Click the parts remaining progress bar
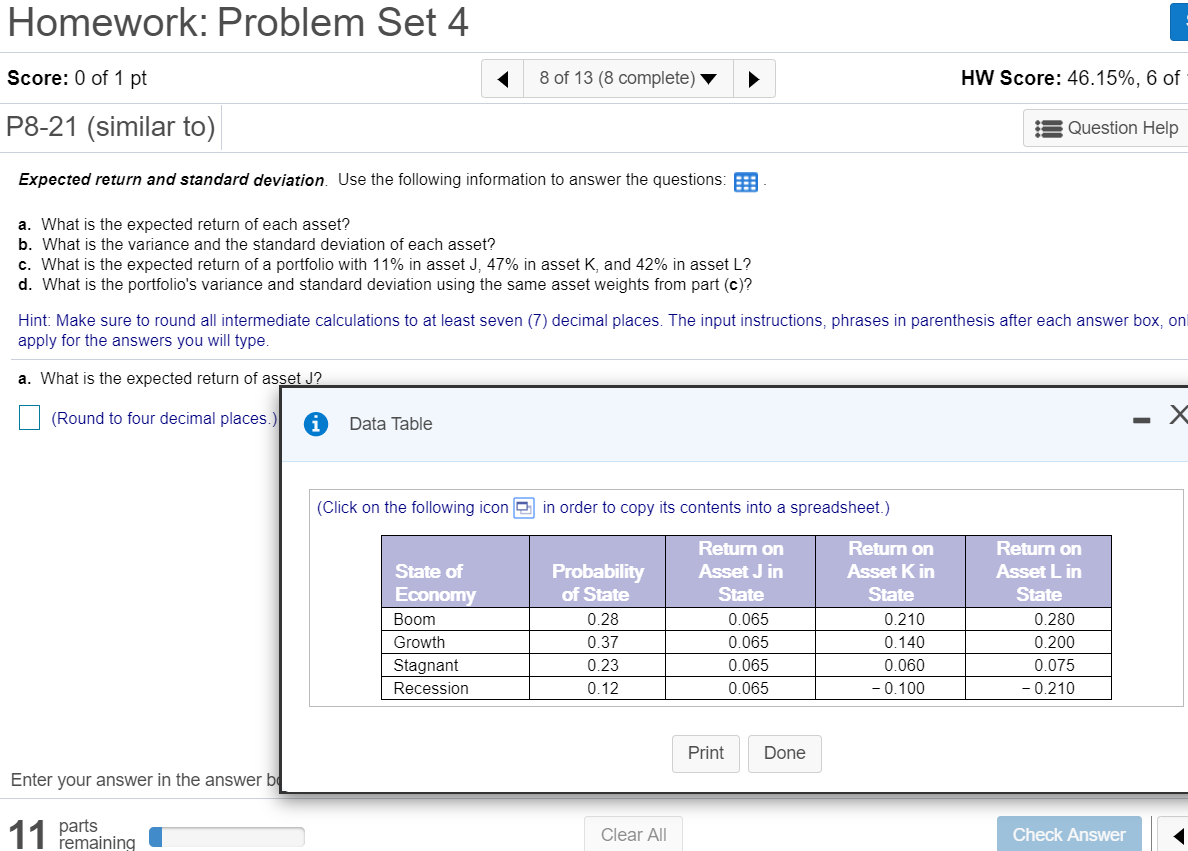Screen dimensions: 1188x851 tap(227, 837)
